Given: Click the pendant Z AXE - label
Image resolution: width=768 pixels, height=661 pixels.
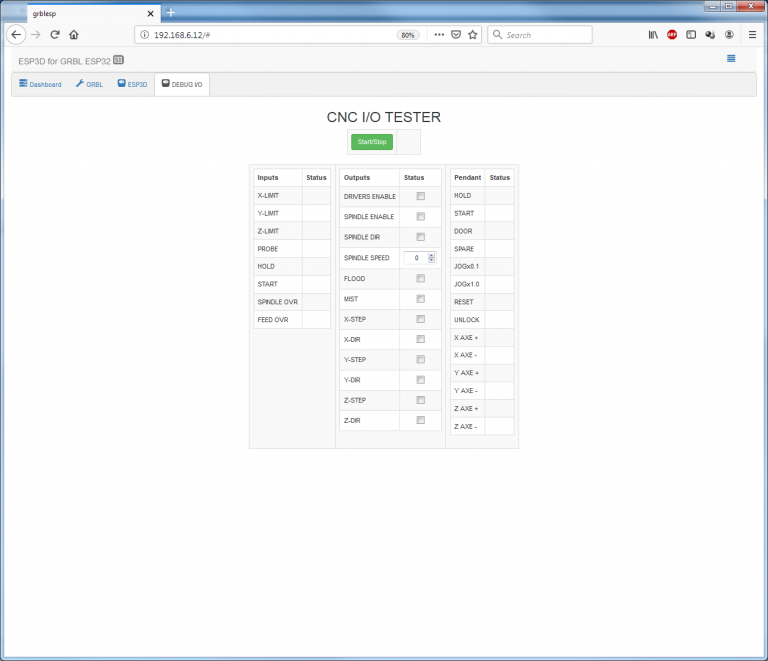Looking at the screenshot, I should coord(465,426).
